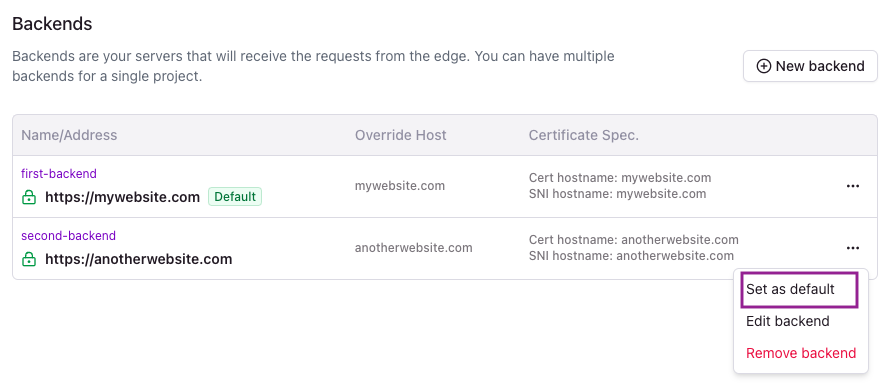The image size is (892, 383).
Task: Click the Backends heading
Action: point(52,24)
